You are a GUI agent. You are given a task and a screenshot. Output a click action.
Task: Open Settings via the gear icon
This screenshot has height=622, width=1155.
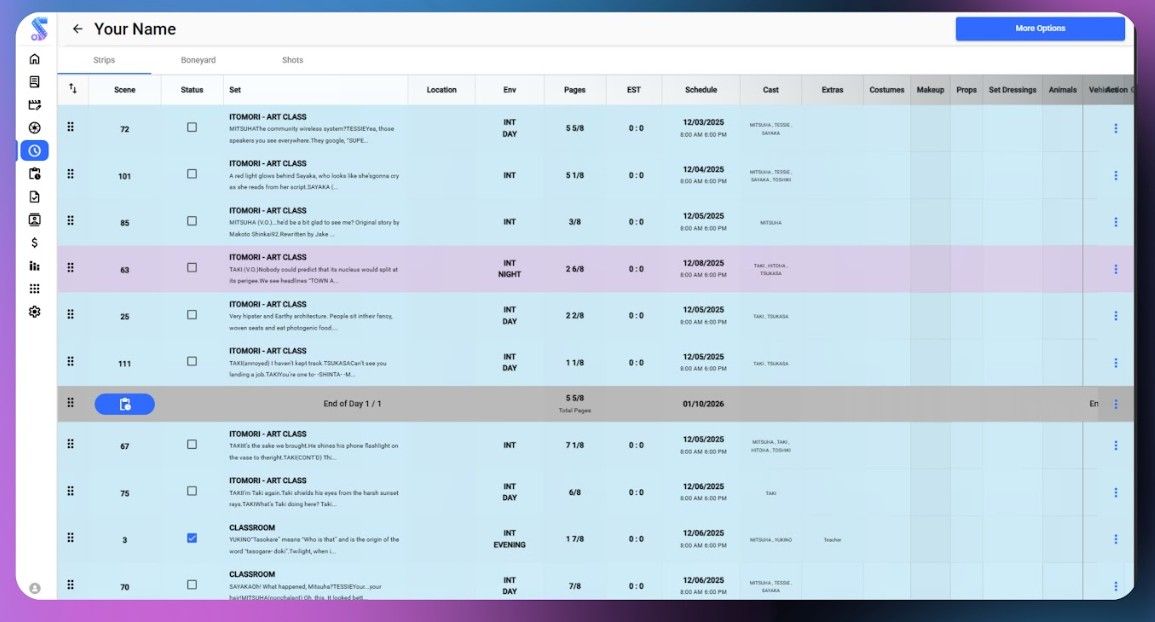coord(34,311)
